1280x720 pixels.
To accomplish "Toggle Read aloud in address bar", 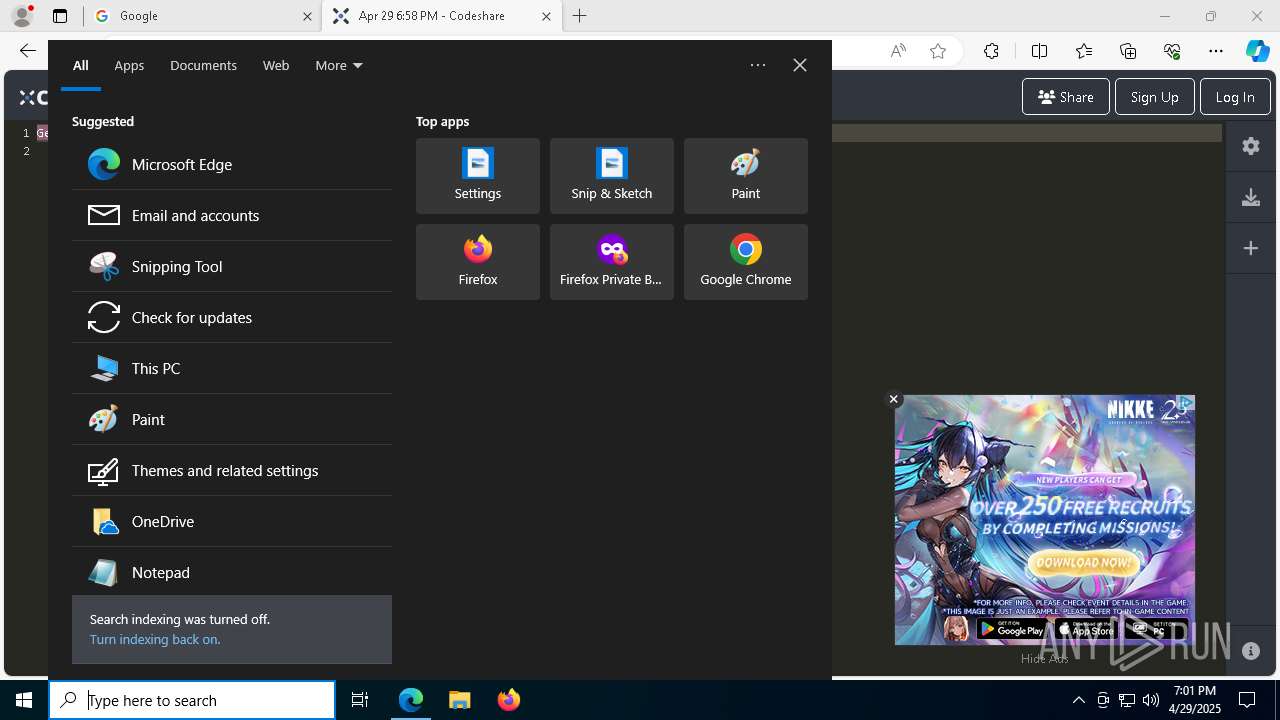I will click(898, 51).
